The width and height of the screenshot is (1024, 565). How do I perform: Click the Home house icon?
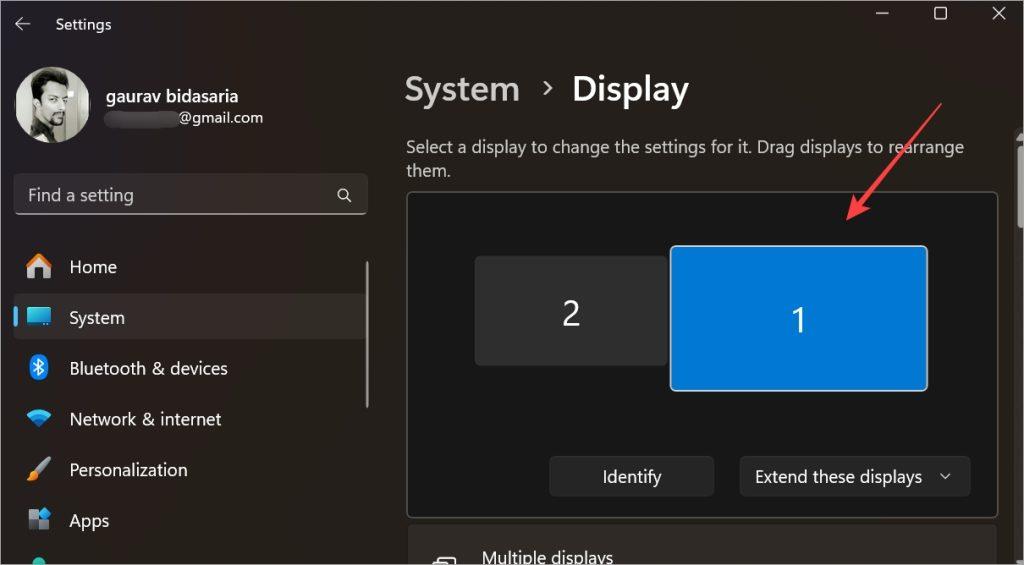pos(39,266)
